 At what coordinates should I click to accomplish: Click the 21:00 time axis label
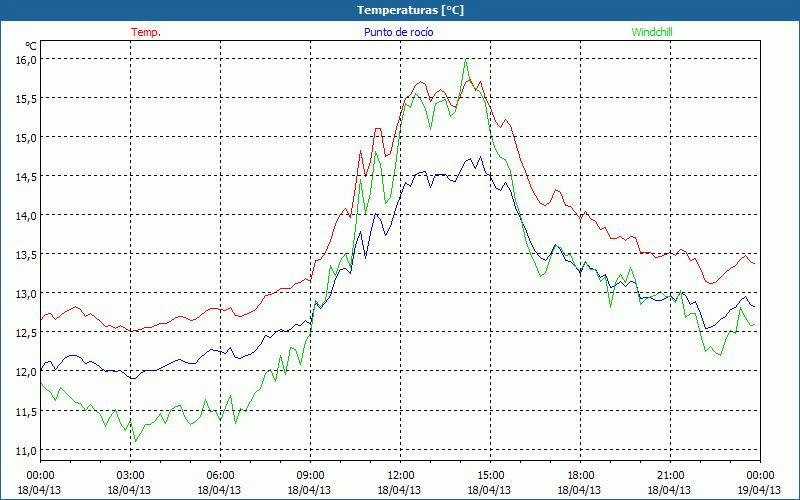point(670,476)
